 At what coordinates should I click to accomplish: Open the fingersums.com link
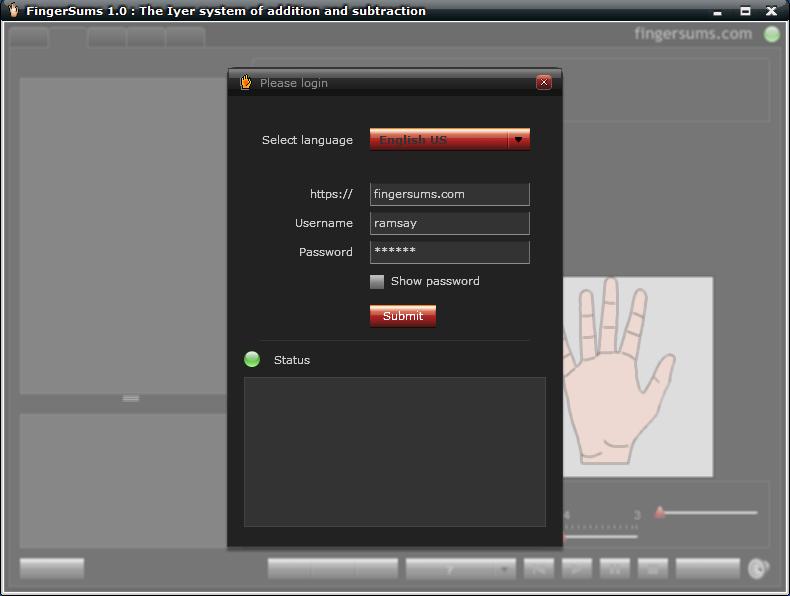pyautogui.click(x=692, y=34)
